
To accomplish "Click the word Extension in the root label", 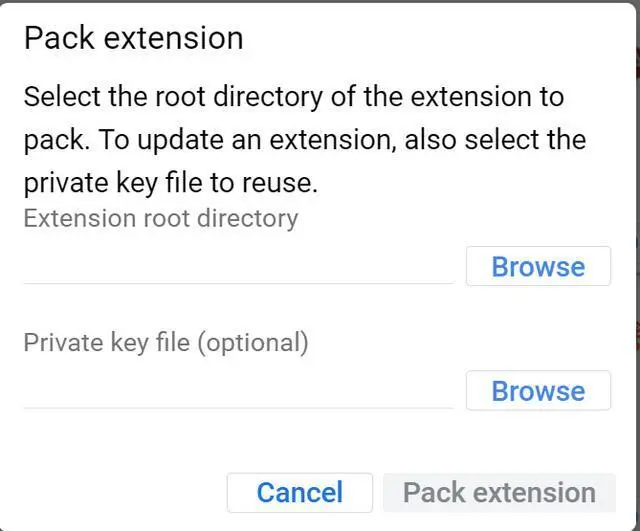I will click(x=75, y=218).
